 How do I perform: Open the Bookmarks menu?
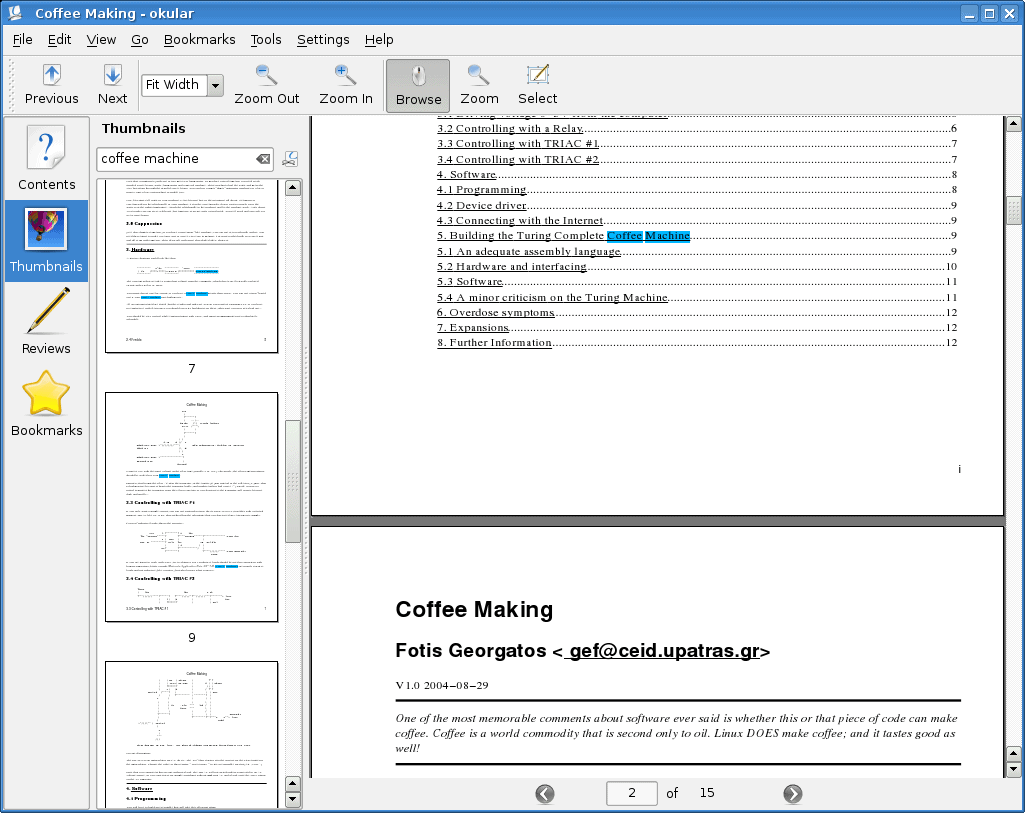click(x=199, y=40)
